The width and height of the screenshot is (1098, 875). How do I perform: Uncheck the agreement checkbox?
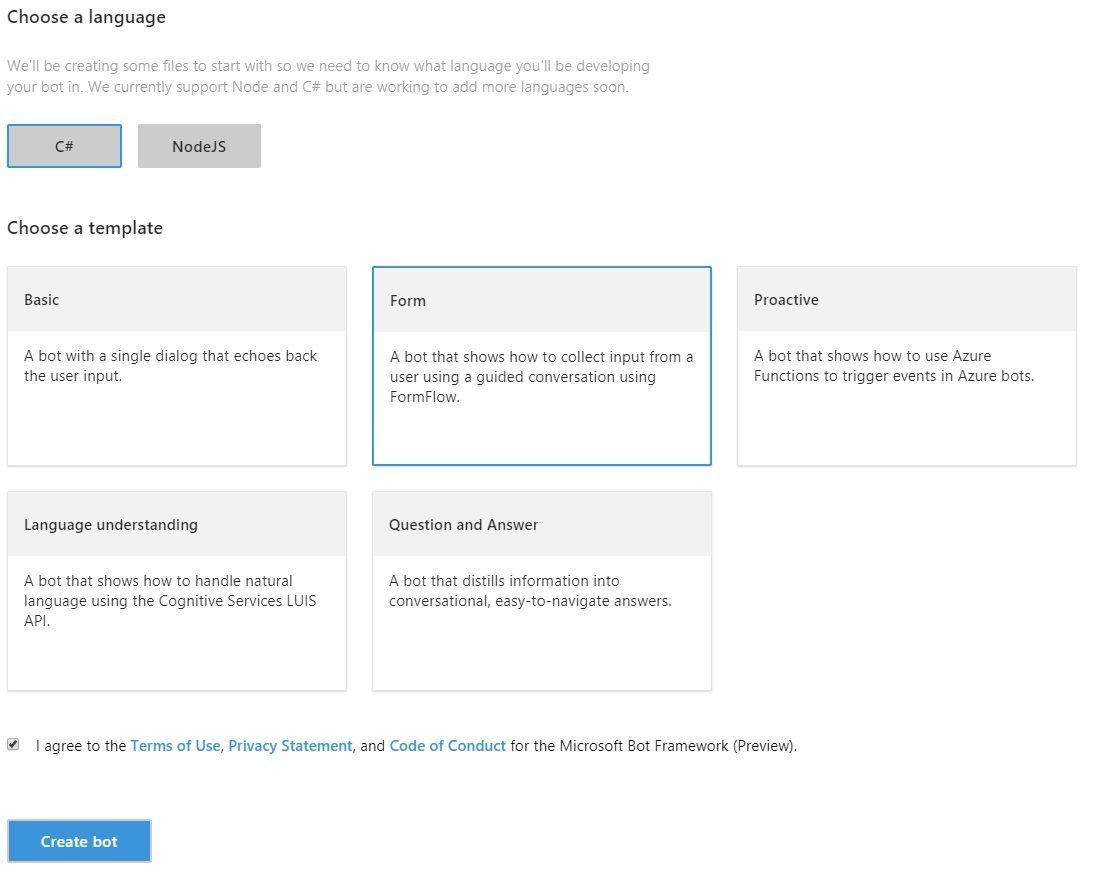click(x=13, y=744)
